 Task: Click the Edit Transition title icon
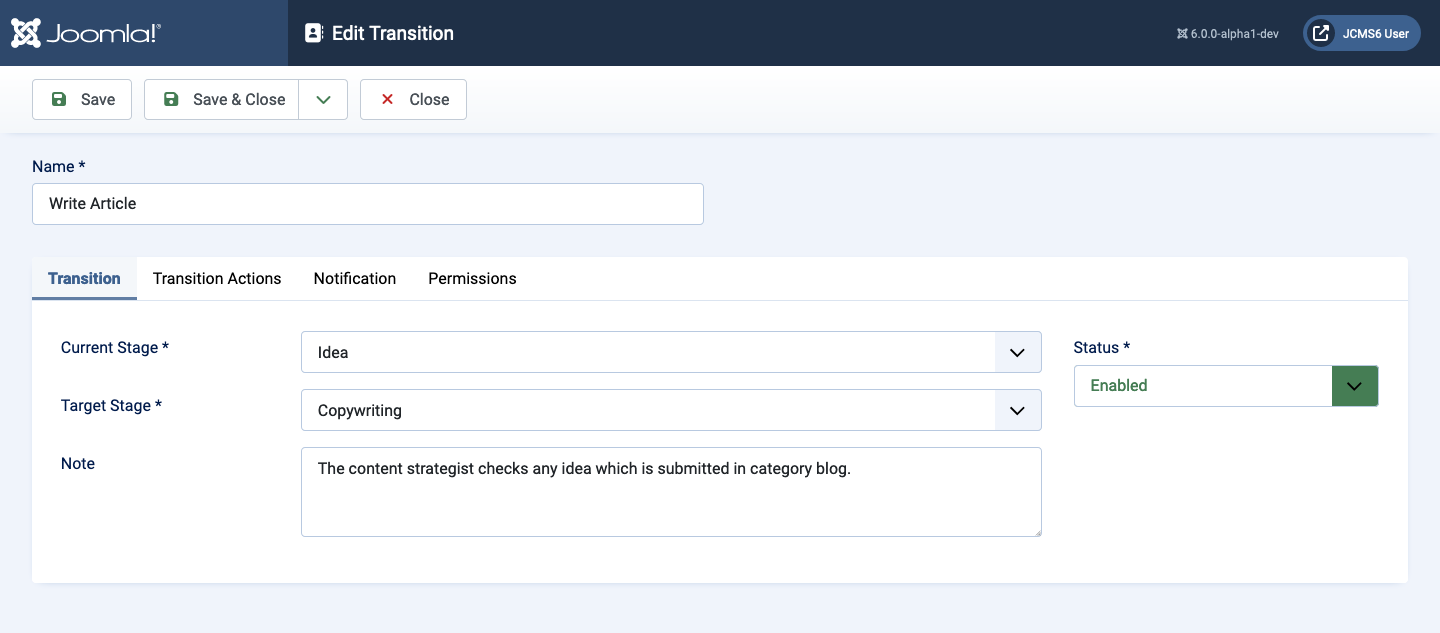[314, 33]
